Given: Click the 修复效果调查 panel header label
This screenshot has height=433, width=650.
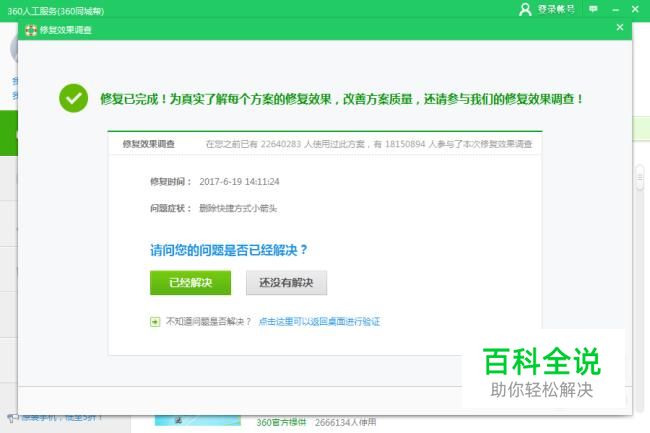Looking at the screenshot, I should point(148,144).
